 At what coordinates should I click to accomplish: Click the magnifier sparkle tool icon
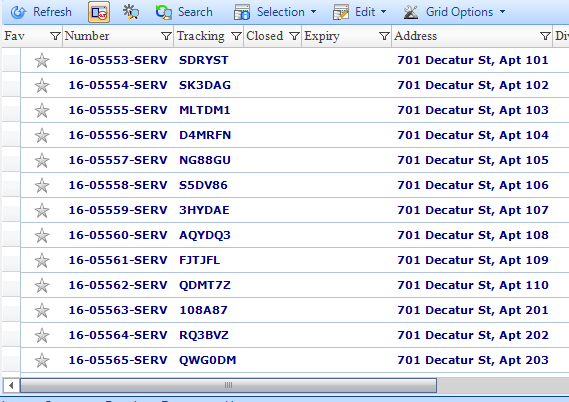131,12
